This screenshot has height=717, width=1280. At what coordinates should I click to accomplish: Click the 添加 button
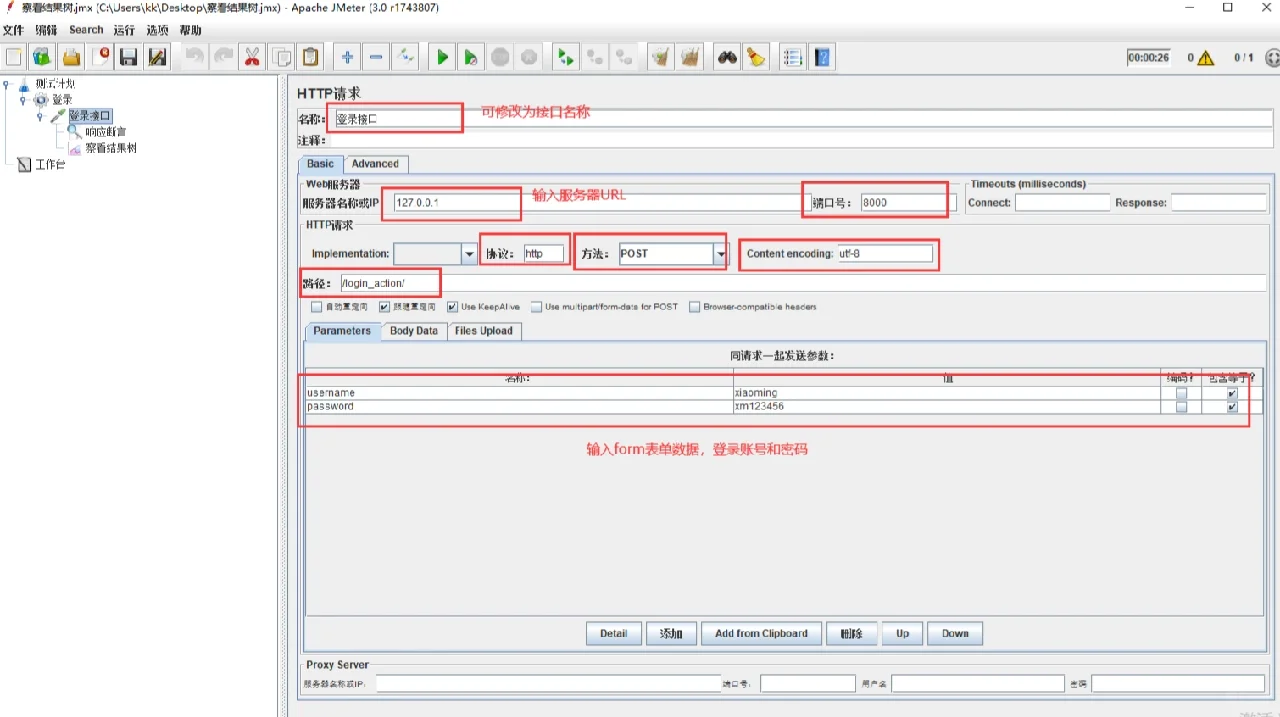click(671, 634)
